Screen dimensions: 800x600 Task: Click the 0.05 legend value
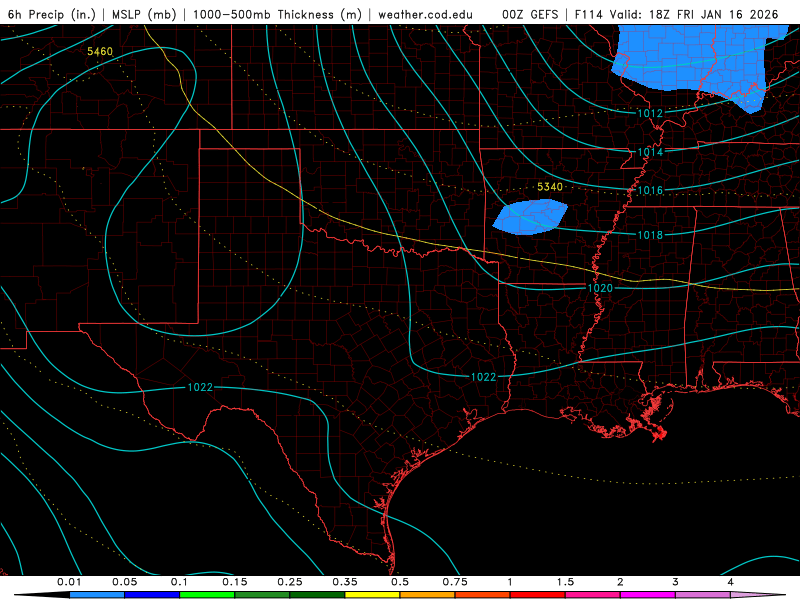[124, 582]
